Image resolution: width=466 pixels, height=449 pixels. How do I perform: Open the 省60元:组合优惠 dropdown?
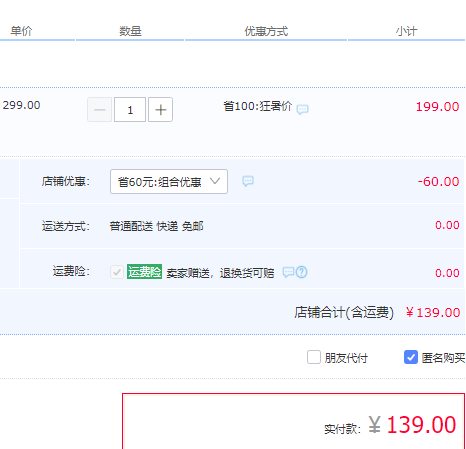(169, 181)
